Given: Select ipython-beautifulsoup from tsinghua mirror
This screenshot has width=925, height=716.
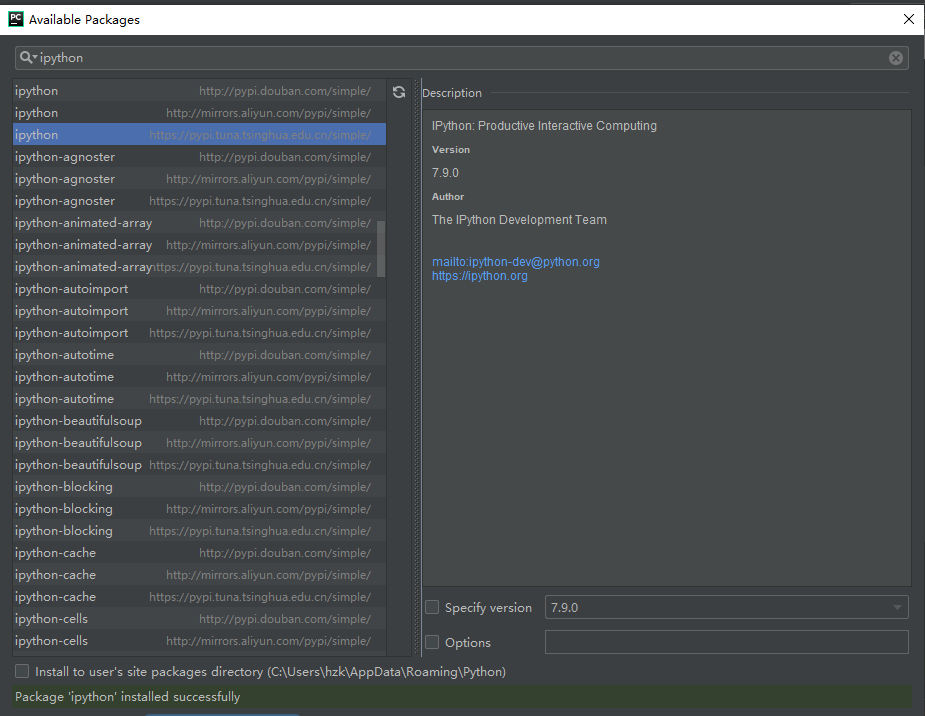Looking at the screenshot, I should [199, 465].
